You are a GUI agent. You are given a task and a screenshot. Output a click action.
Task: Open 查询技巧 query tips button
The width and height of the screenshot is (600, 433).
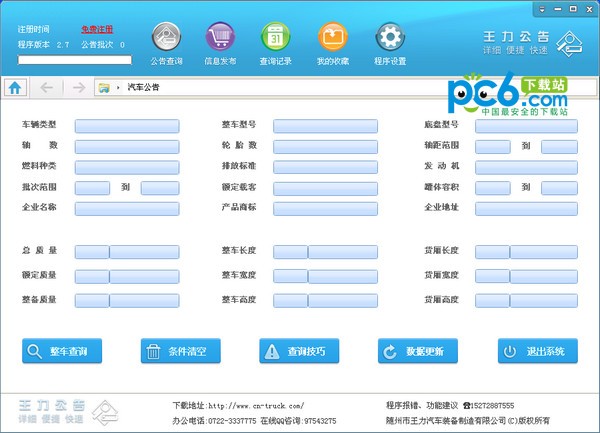tap(299, 351)
